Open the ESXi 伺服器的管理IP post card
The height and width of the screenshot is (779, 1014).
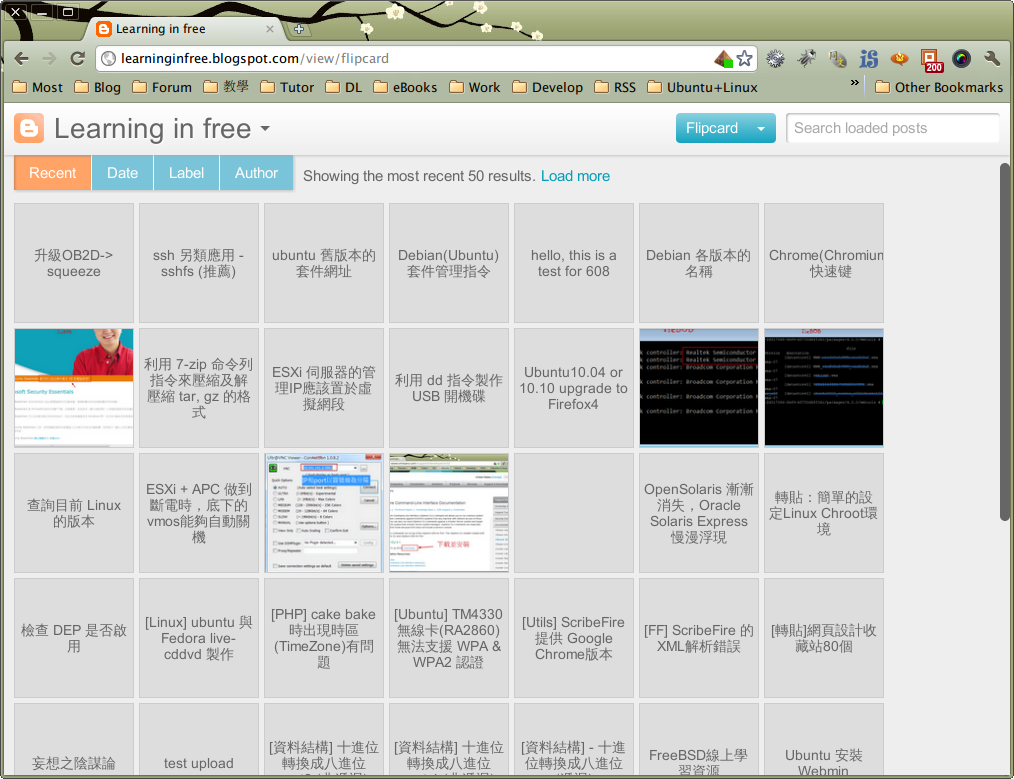click(x=324, y=388)
